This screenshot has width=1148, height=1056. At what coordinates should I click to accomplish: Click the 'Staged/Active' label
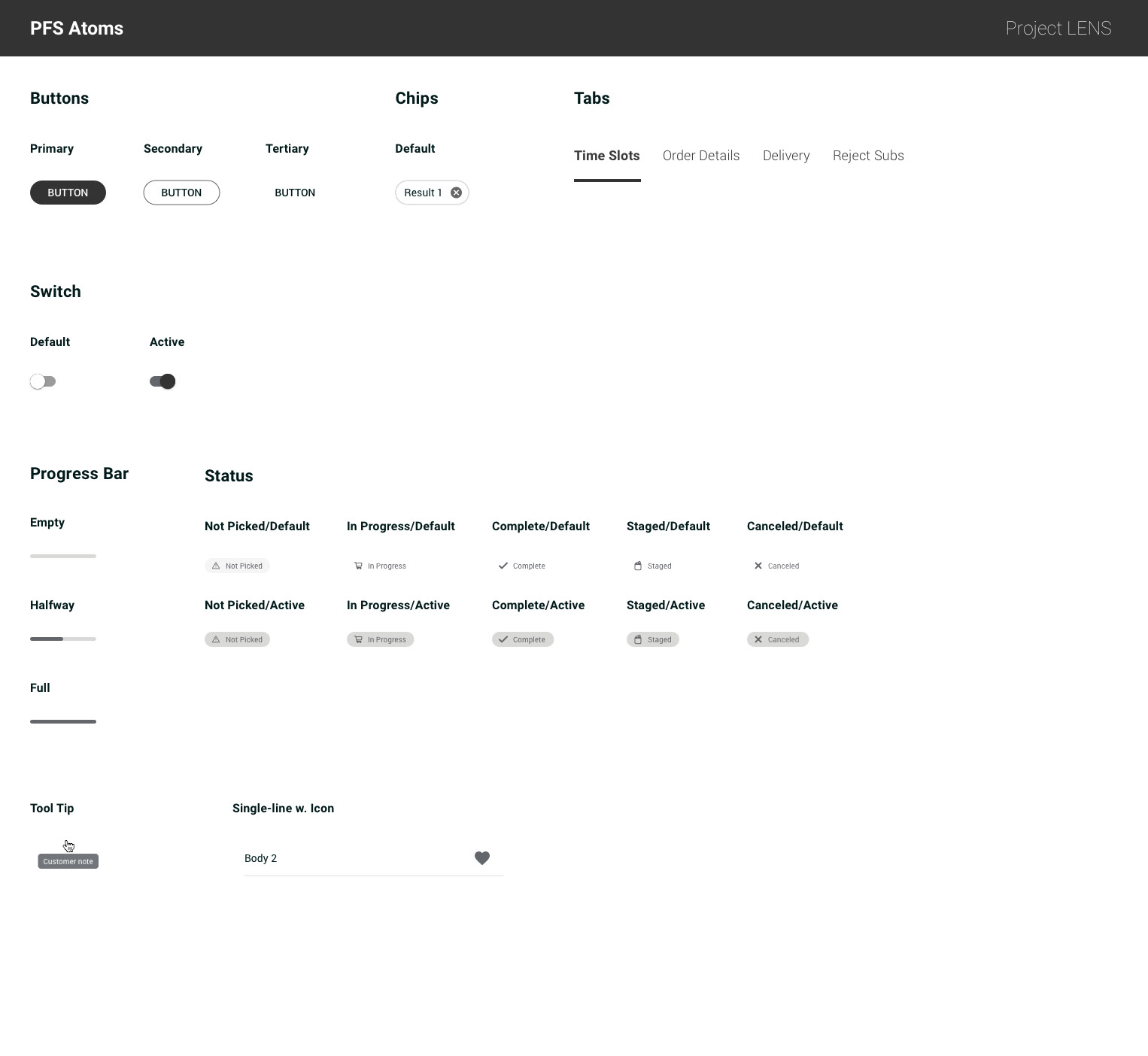pos(666,605)
